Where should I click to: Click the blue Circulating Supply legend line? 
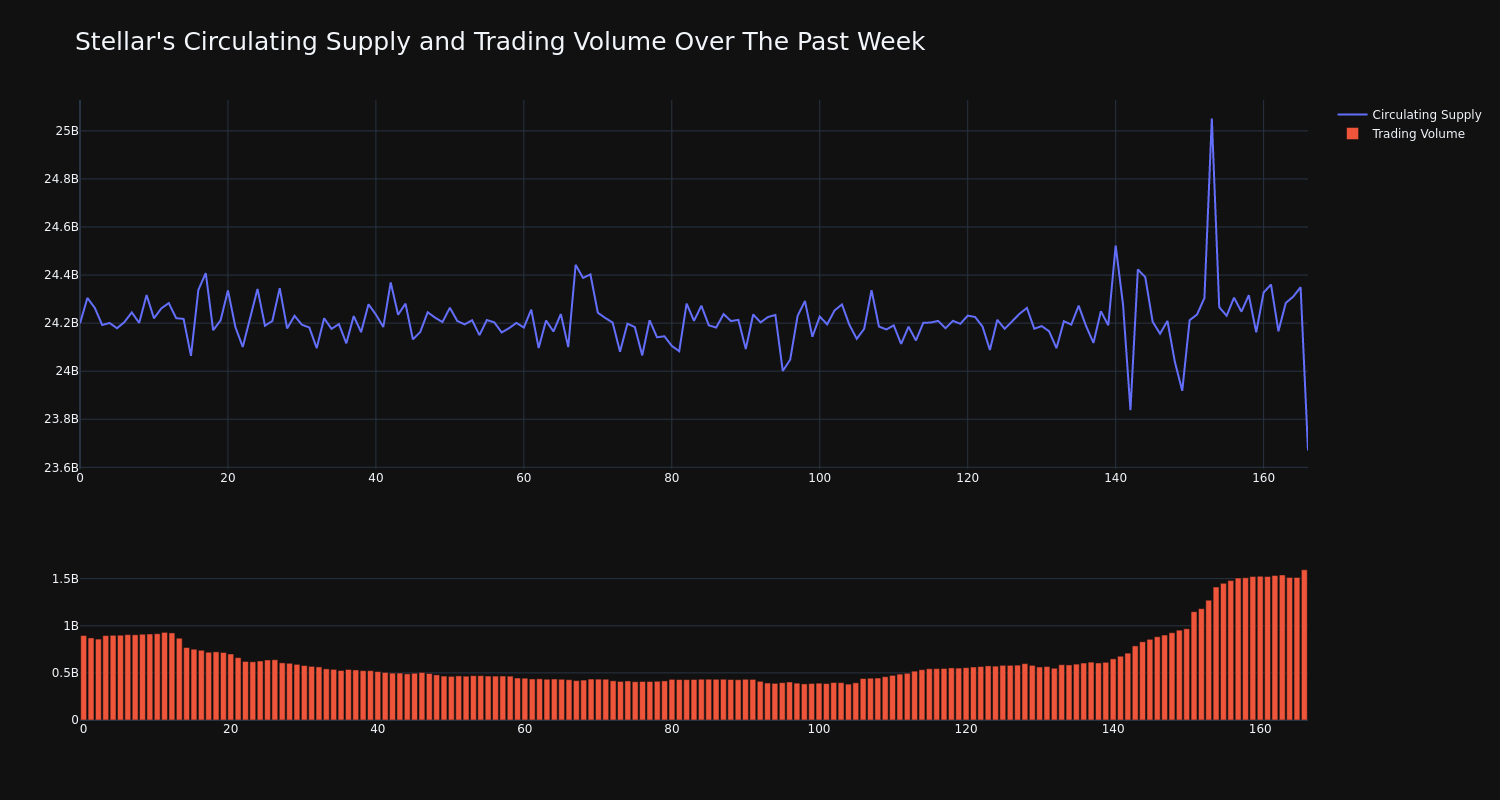pyautogui.click(x=1352, y=115)
